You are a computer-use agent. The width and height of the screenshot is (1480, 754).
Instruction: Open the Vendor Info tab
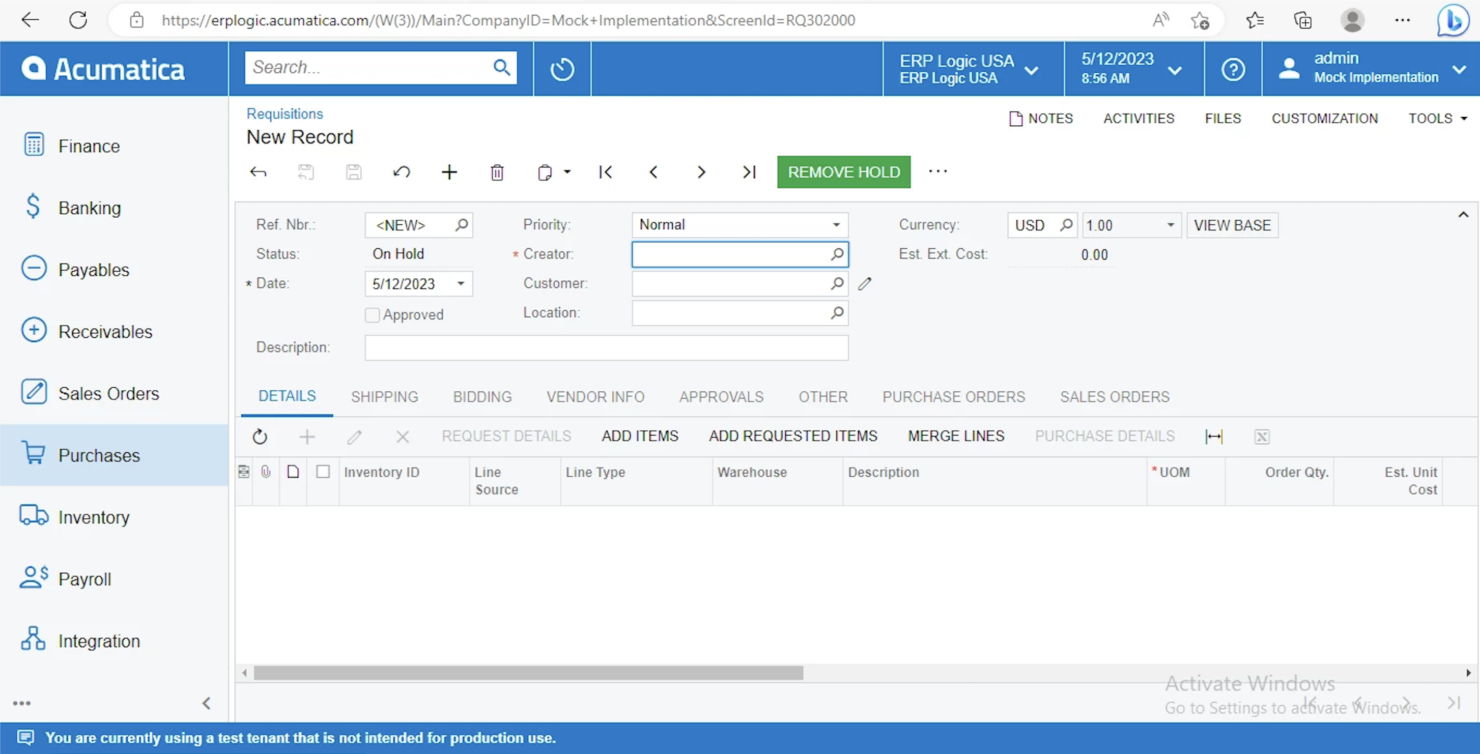[595, 396]
